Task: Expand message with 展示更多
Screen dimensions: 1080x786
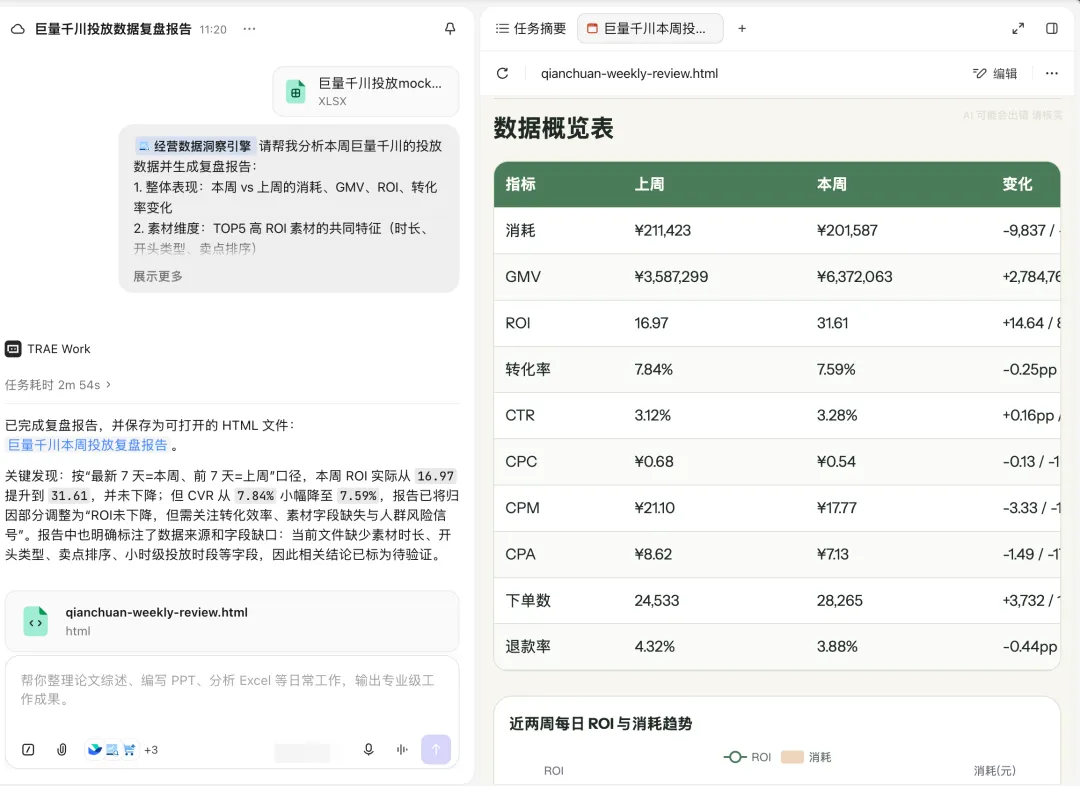Action: point(158,276)
